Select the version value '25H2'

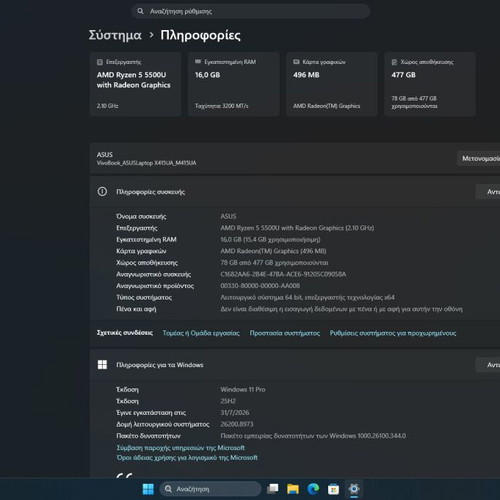point(228,401)
